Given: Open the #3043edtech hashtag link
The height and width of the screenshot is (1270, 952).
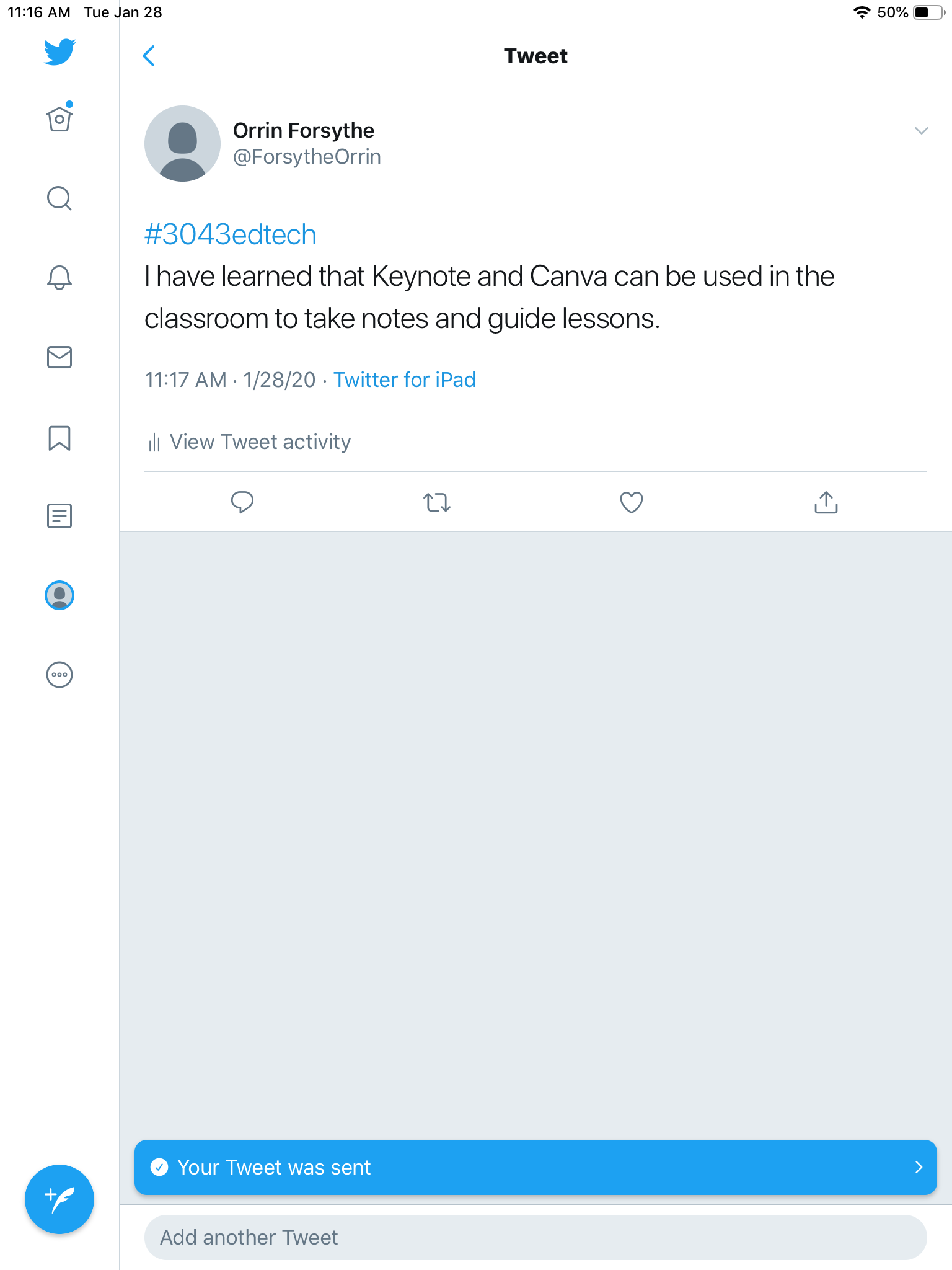Looking at the screenshot, I should pos(231,234).
